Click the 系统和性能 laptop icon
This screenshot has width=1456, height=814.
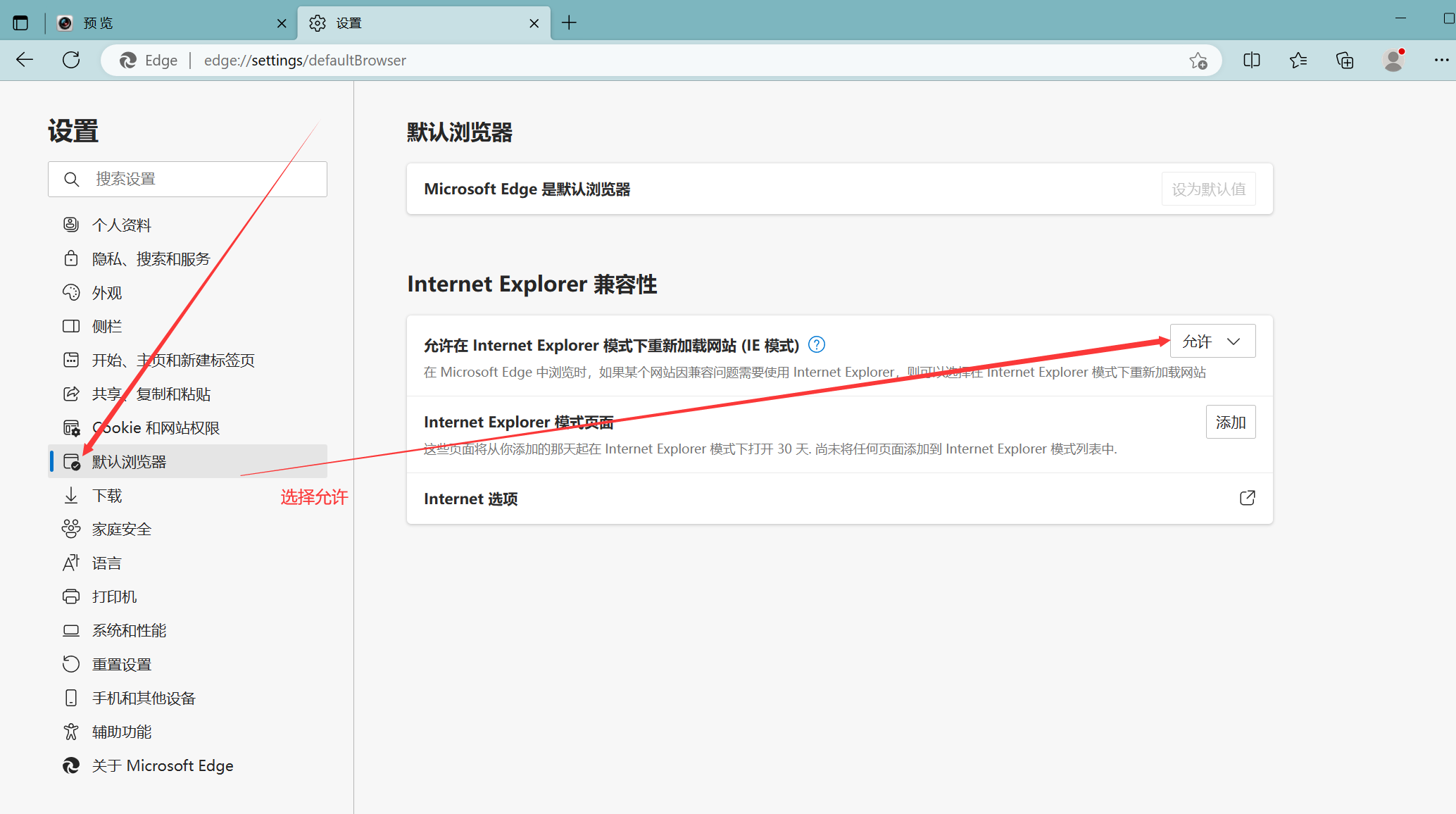(71, 630)
